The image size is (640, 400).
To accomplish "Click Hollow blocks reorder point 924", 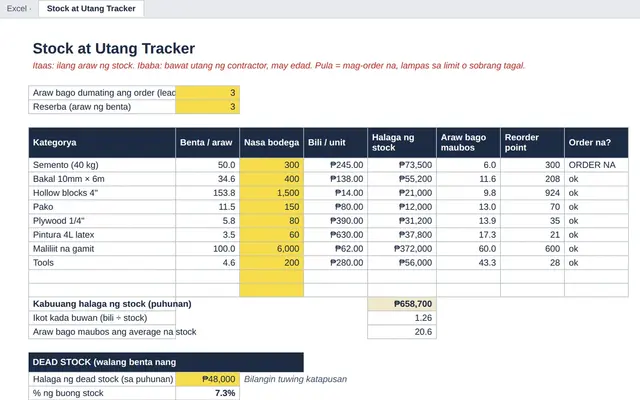I will click(533, 193).
